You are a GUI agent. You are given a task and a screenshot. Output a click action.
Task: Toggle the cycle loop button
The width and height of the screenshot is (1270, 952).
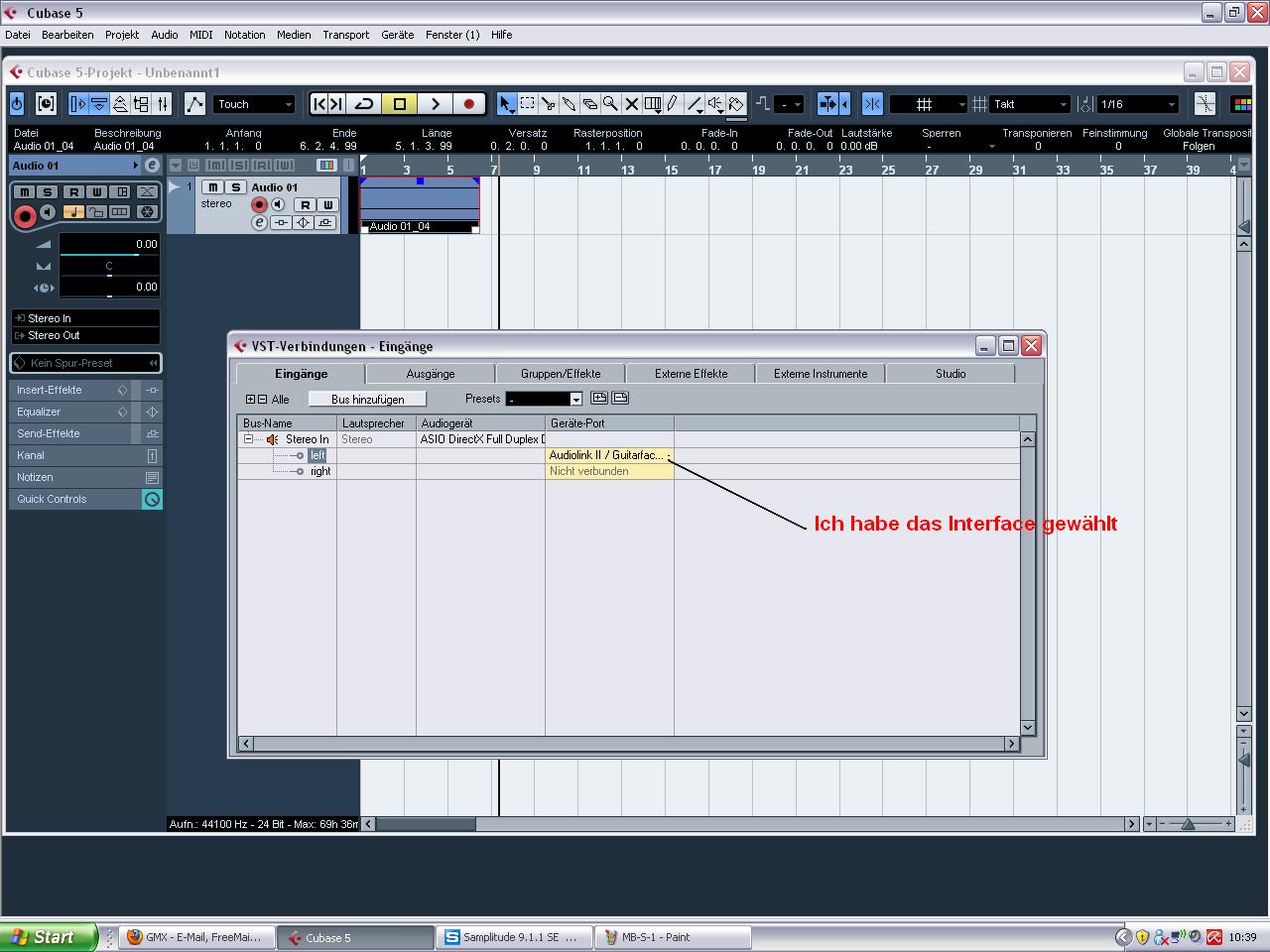click(364, 103)
